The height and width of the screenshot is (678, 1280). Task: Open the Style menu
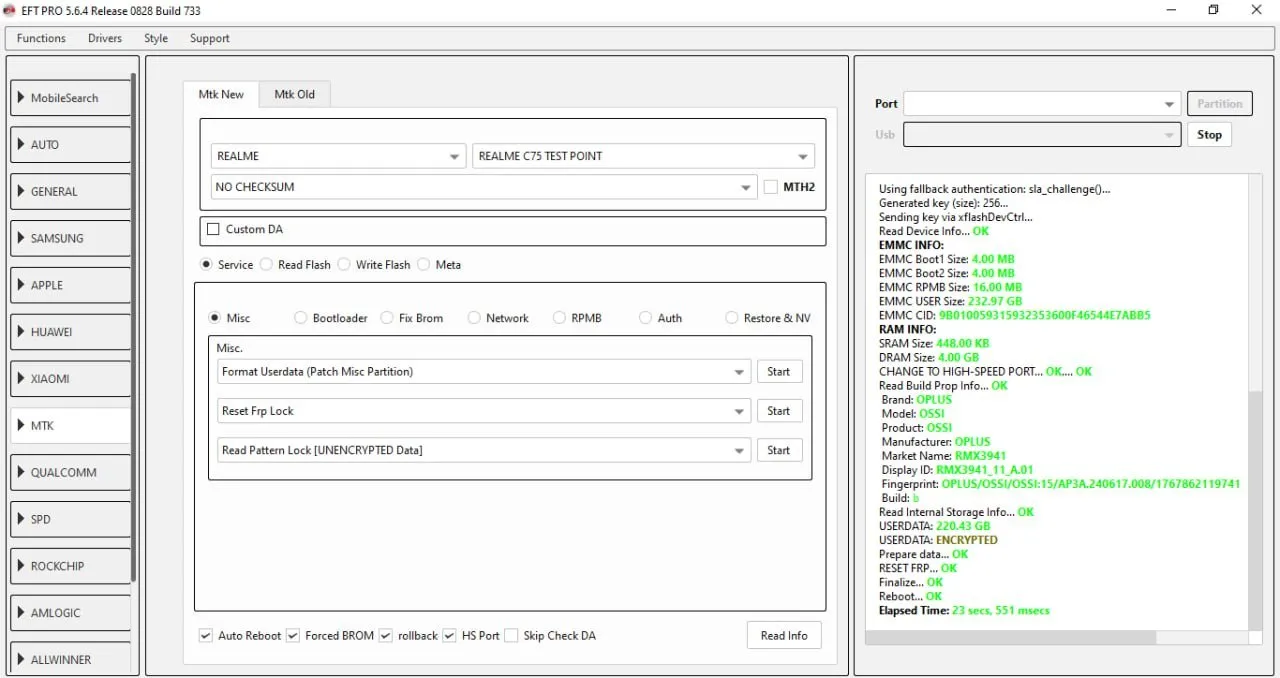(x=156, y=38)
